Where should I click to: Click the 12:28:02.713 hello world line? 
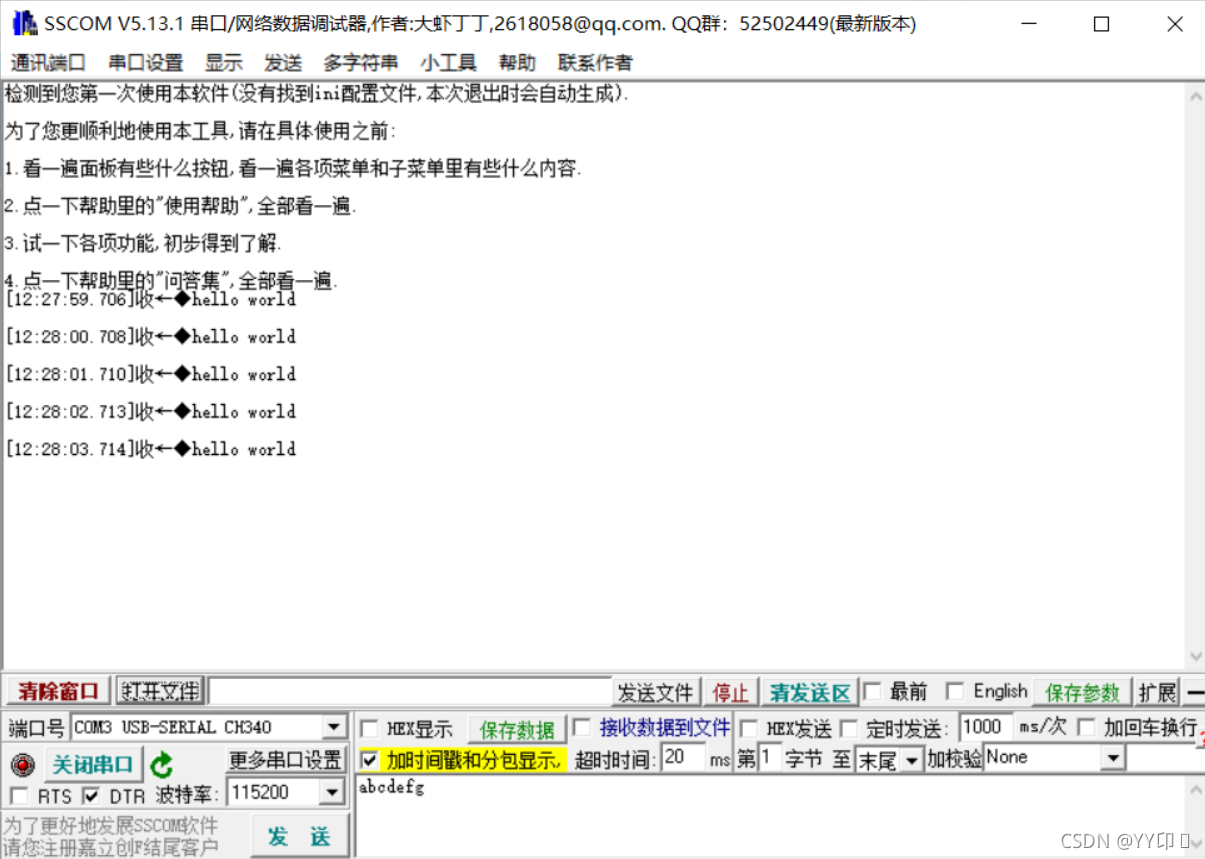pyautogui.click(x=151, y=412)
